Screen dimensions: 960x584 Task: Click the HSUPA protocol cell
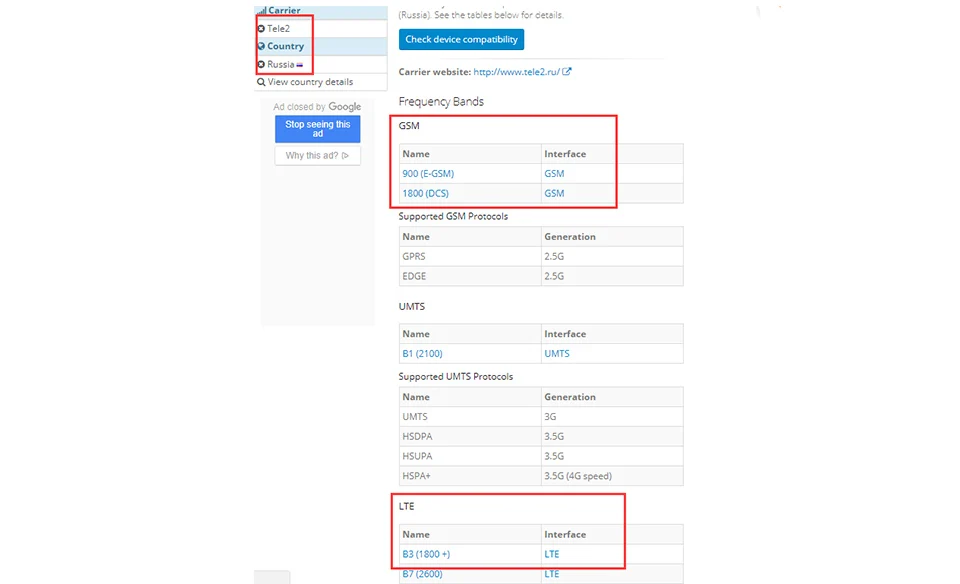pyautogui.click(x=470, y=456)
